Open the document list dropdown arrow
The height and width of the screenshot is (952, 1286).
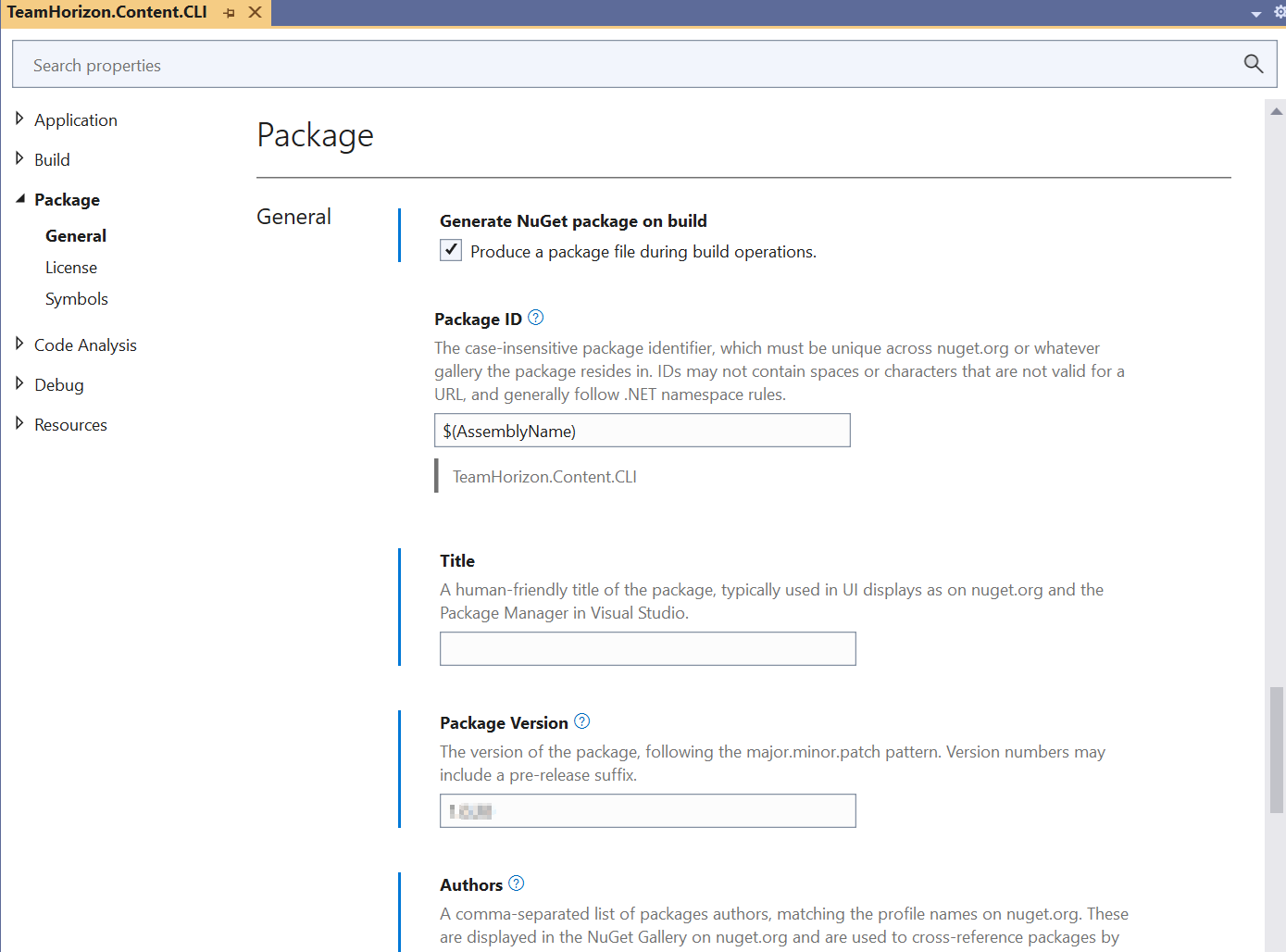pyautogui.click(x=1255, y=14)
